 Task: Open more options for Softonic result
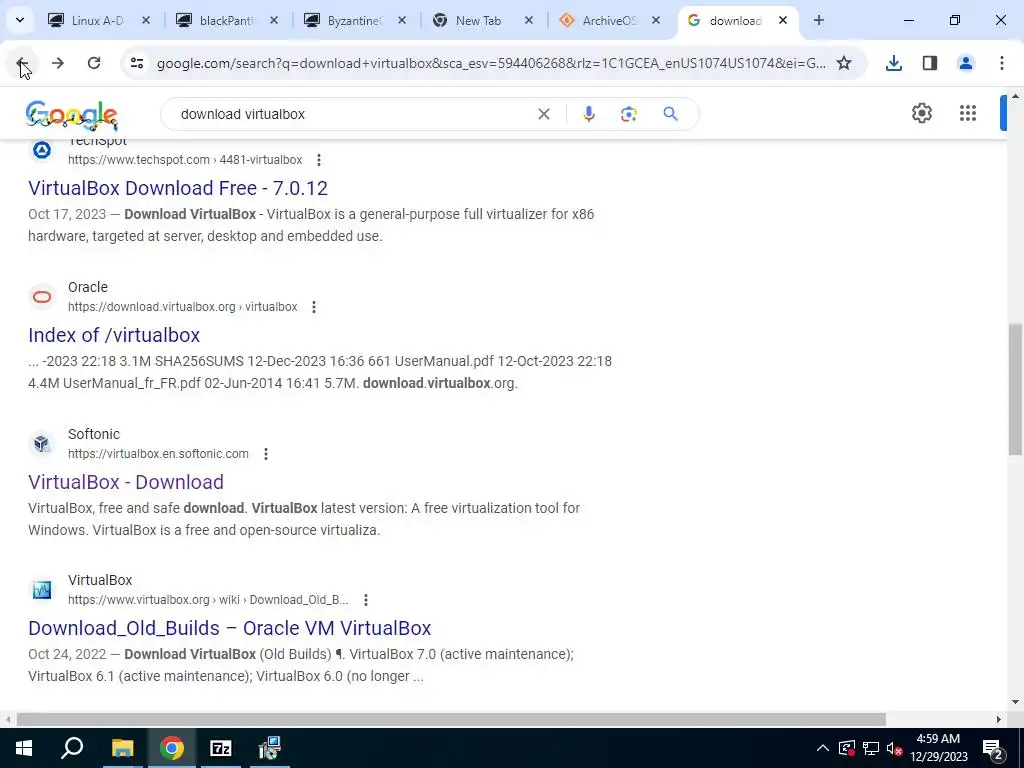(266, 454)
